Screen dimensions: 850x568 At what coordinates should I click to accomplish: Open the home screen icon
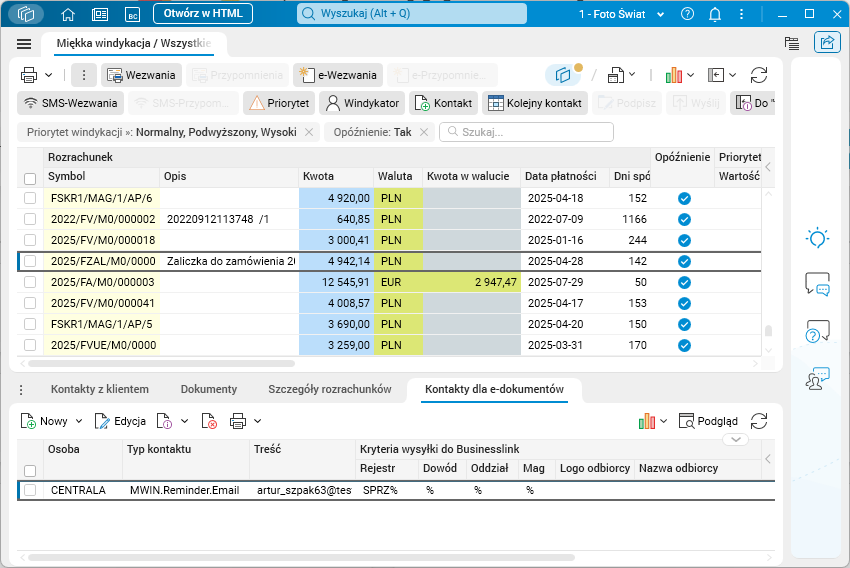[x=68, y=15]
